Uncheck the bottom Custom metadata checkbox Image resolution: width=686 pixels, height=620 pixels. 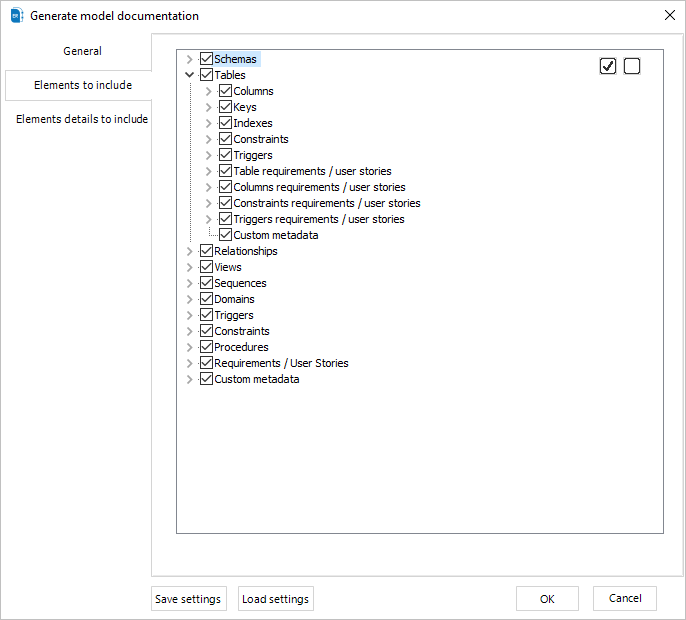coord(206,379)
